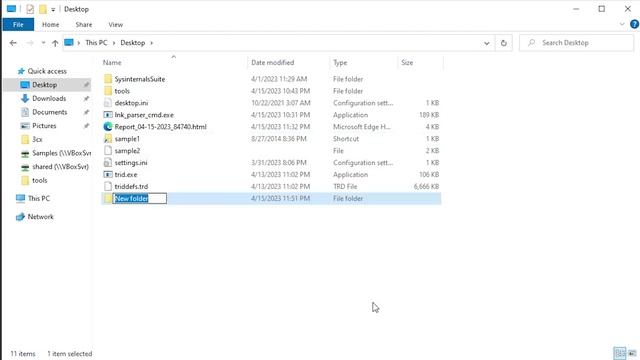640x360 pixels.
Task: Open Pictures in the navigation pane
Action: 44,126
